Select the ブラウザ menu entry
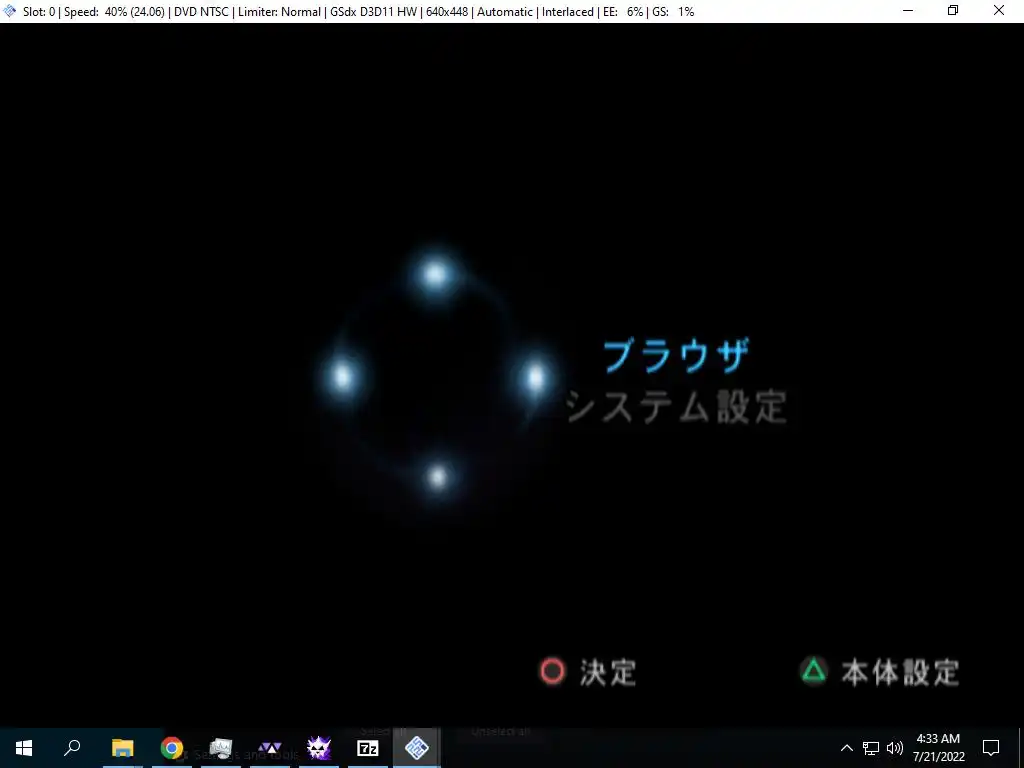The image size is (1024, 768). (x=675, y=356)
